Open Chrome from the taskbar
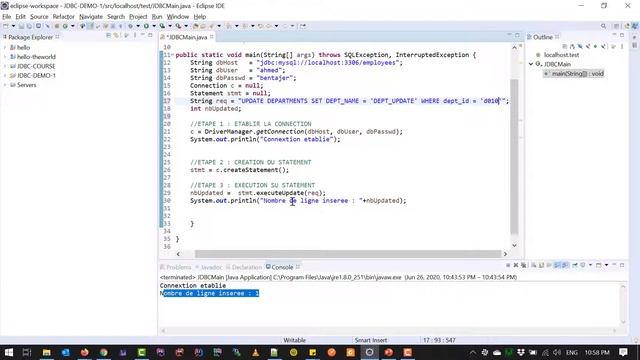 [x=104, y=352]
